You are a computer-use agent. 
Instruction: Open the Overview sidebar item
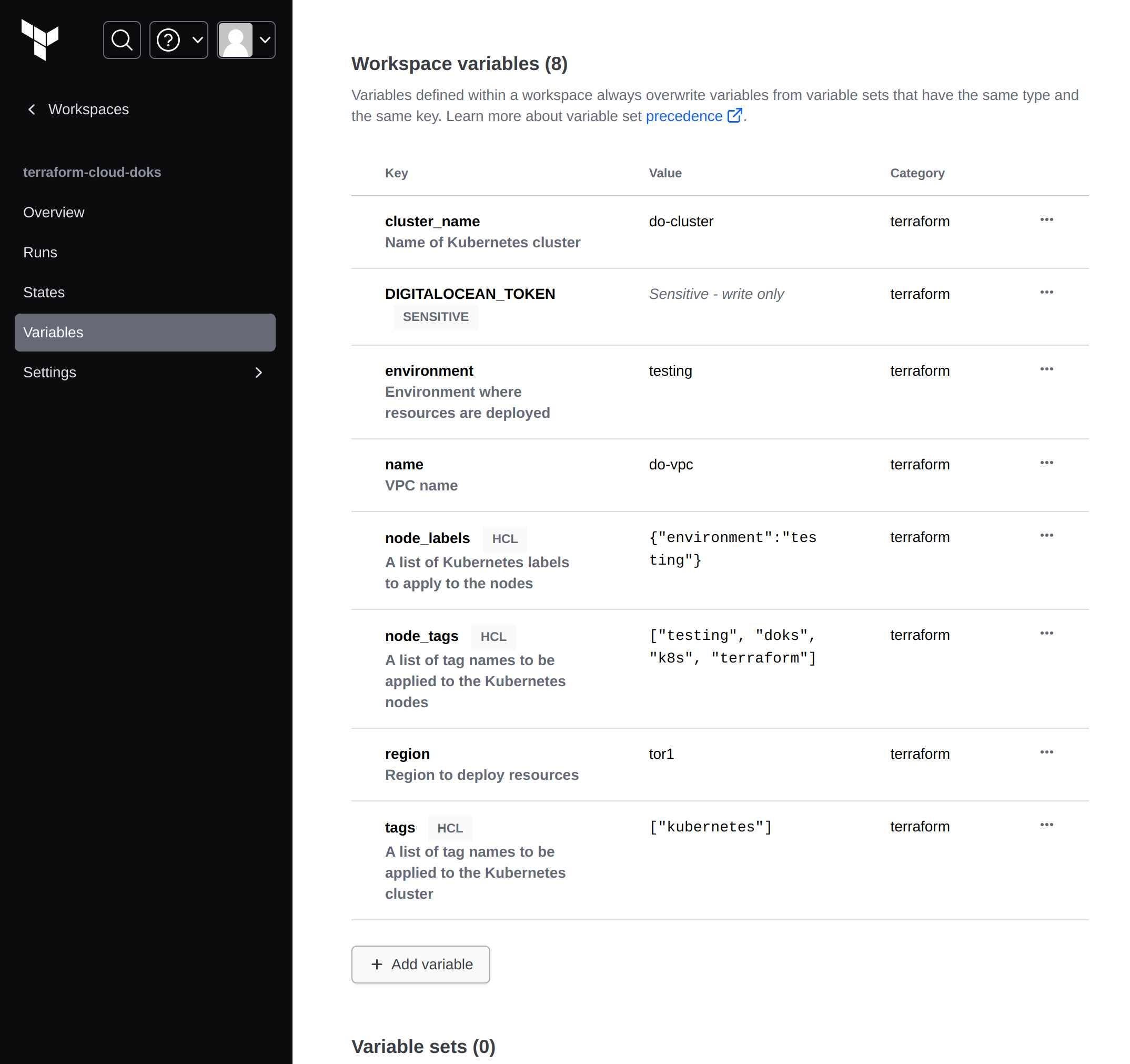click(x=145, y=213)
